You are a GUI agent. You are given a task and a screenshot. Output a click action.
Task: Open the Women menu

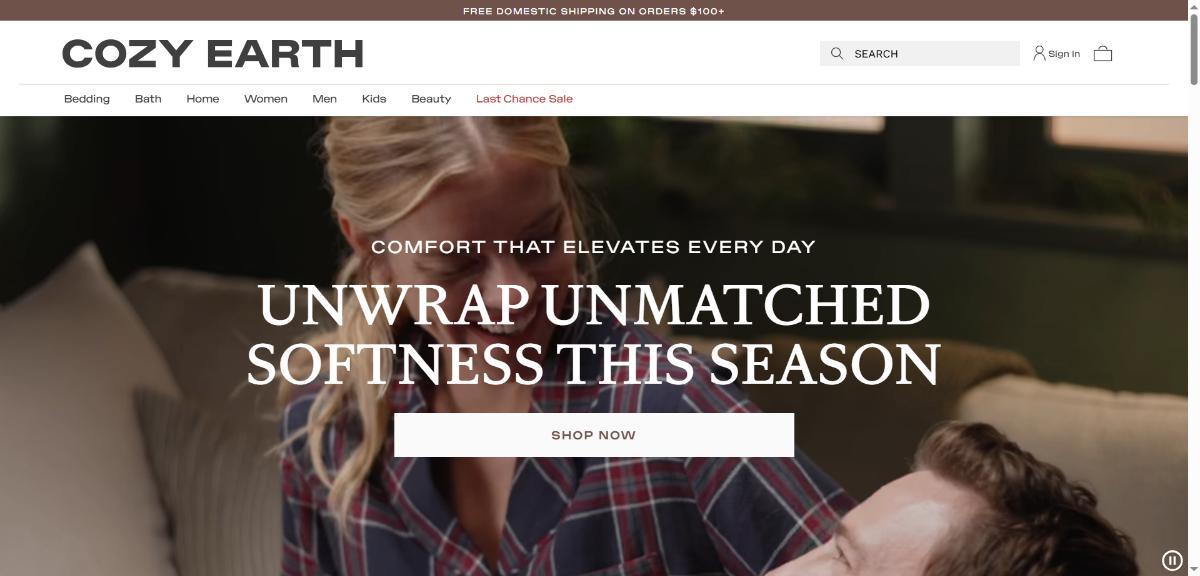point(266,99)
